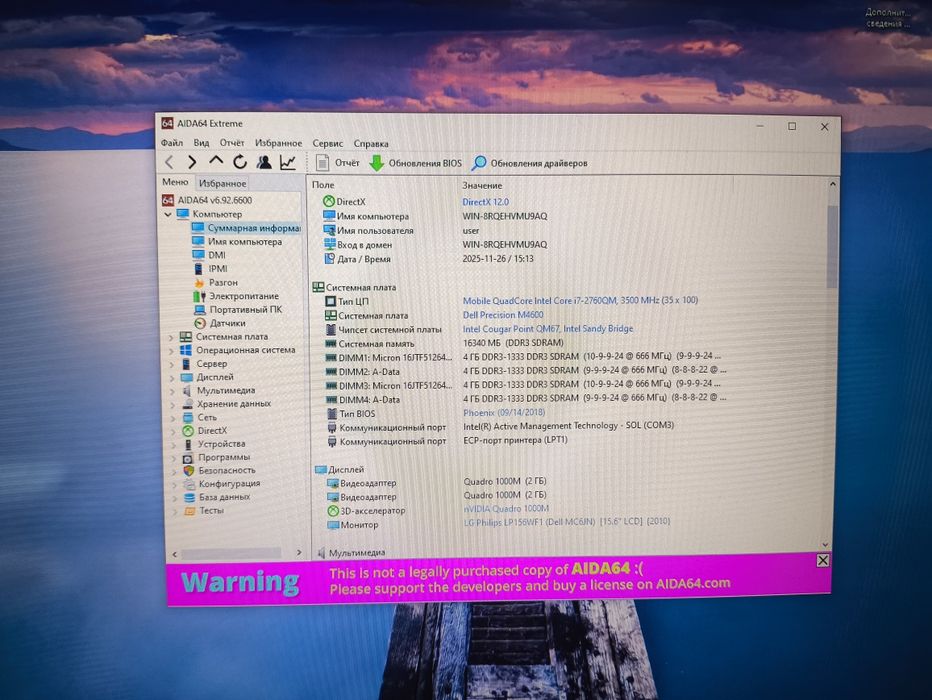Viewport: 932px width, 700px height.
Task: Open the Dell Precision M4600 link
Action: pyautogui.click(x=503, y=315)
